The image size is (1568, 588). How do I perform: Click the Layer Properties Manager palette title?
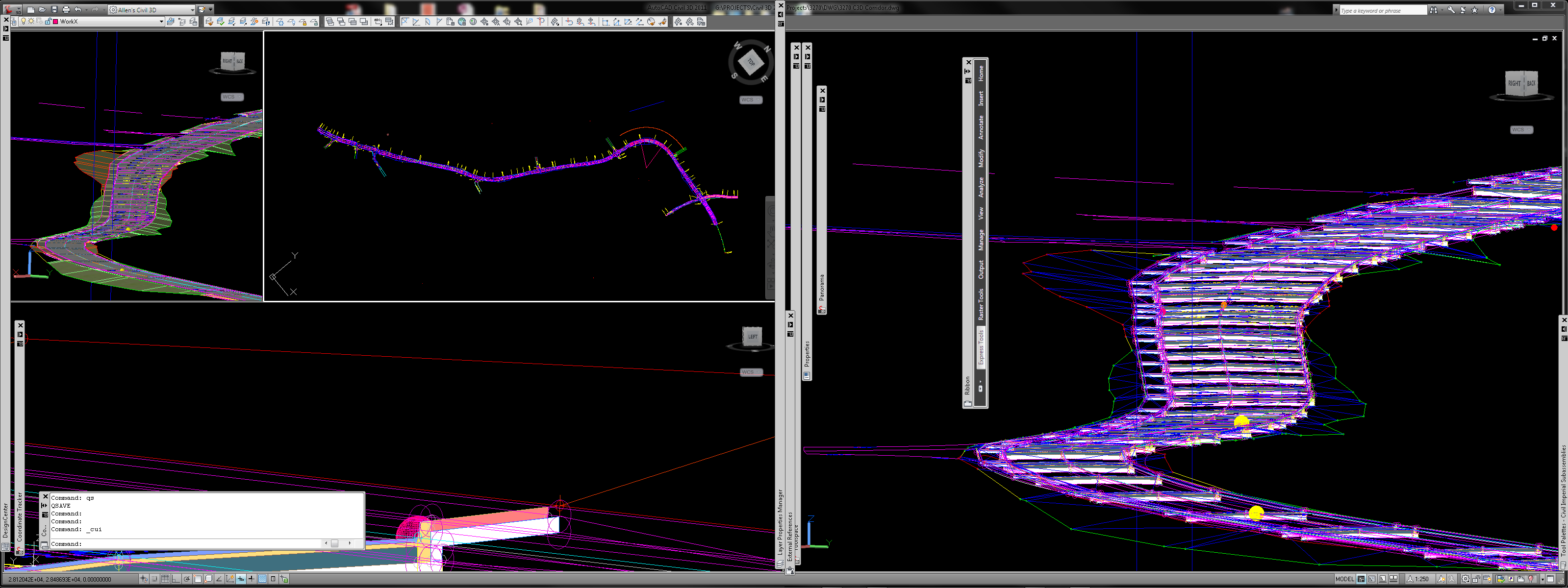click(x=781, y=522)
